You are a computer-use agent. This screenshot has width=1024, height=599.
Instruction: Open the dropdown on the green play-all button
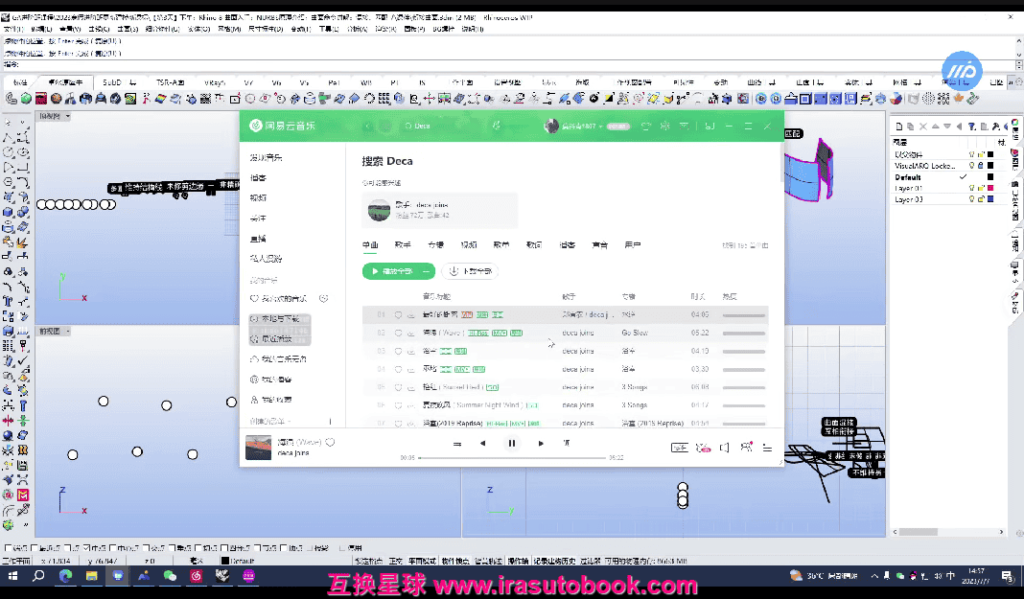(x=426, y=271)
